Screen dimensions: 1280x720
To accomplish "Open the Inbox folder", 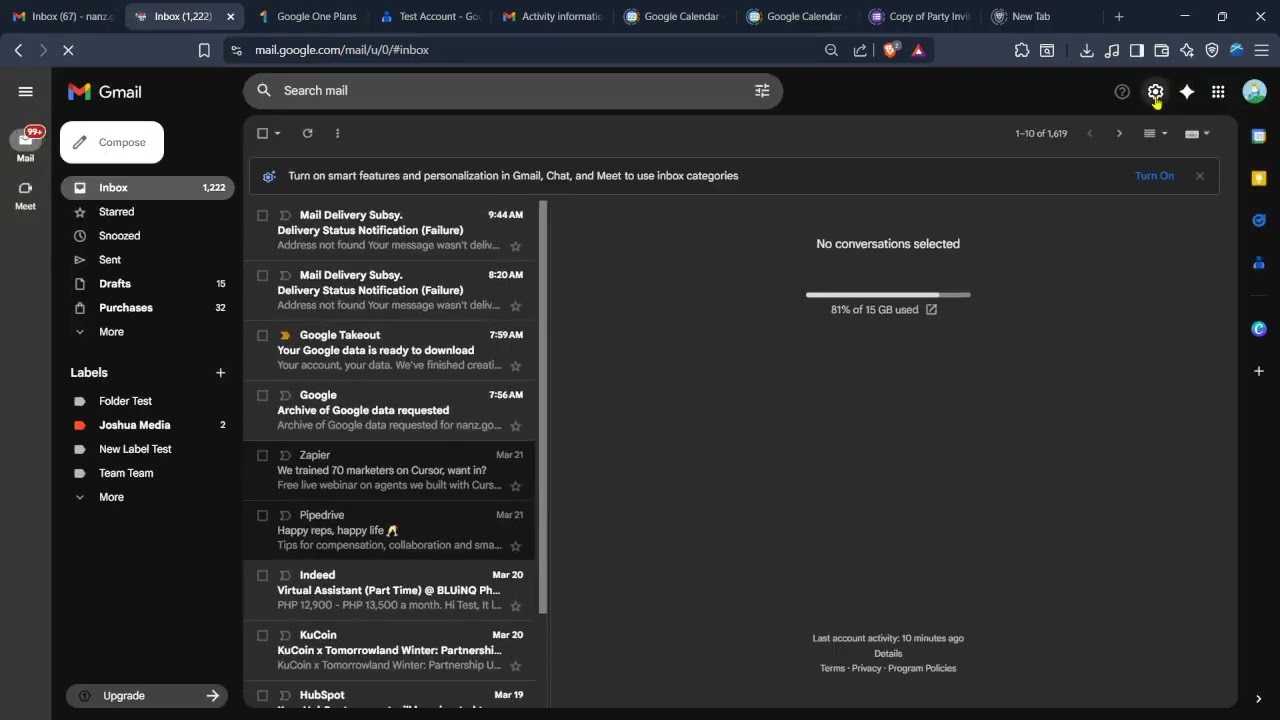I will 148,188.
